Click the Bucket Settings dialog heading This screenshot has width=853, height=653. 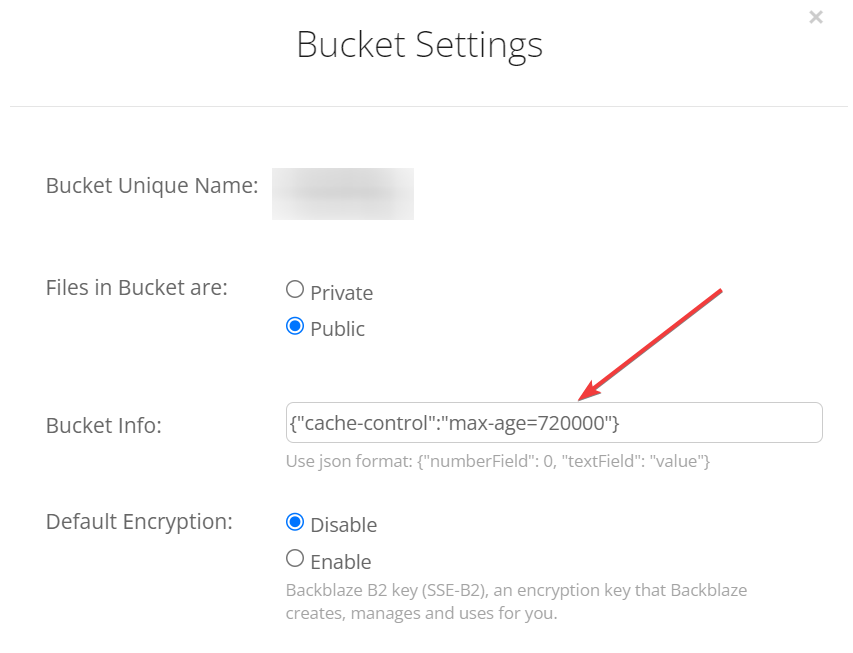419,45
